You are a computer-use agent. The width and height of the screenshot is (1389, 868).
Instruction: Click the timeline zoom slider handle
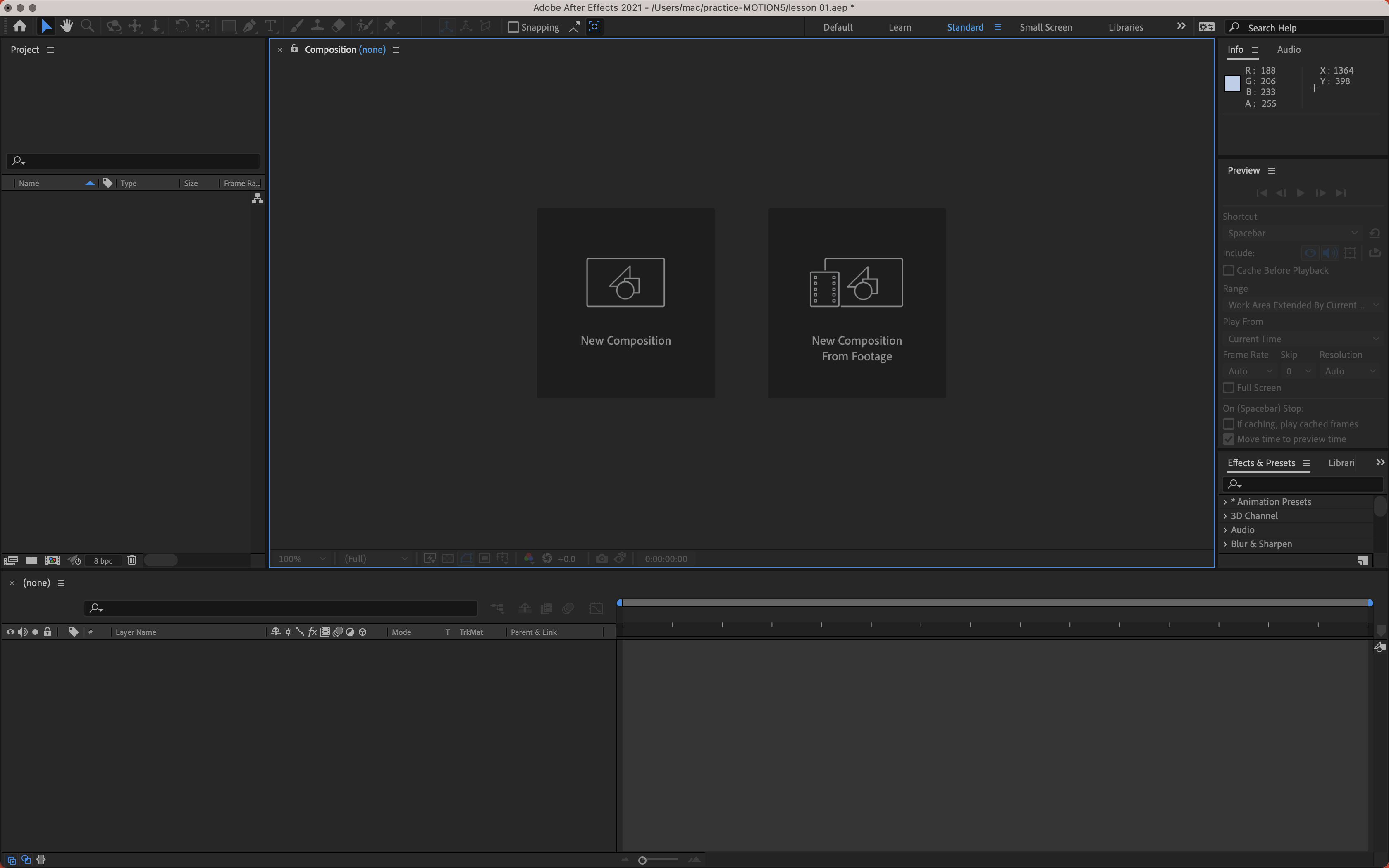coord(642,860)
